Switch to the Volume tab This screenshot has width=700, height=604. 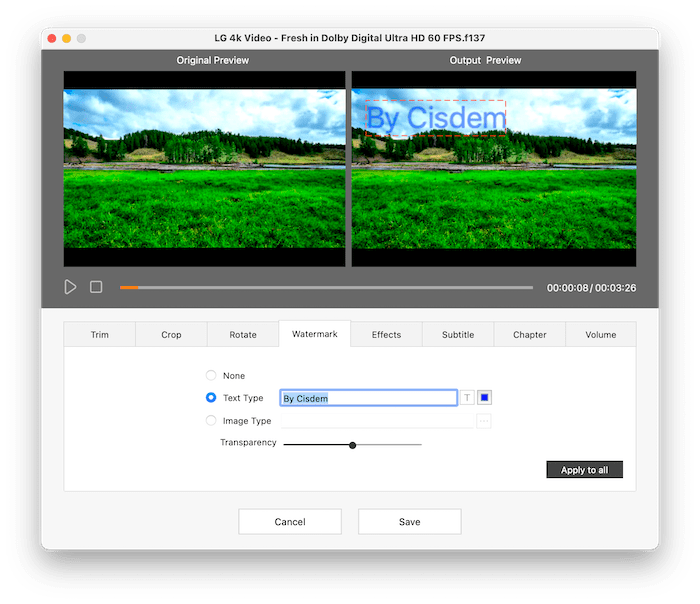click(600, 334)
